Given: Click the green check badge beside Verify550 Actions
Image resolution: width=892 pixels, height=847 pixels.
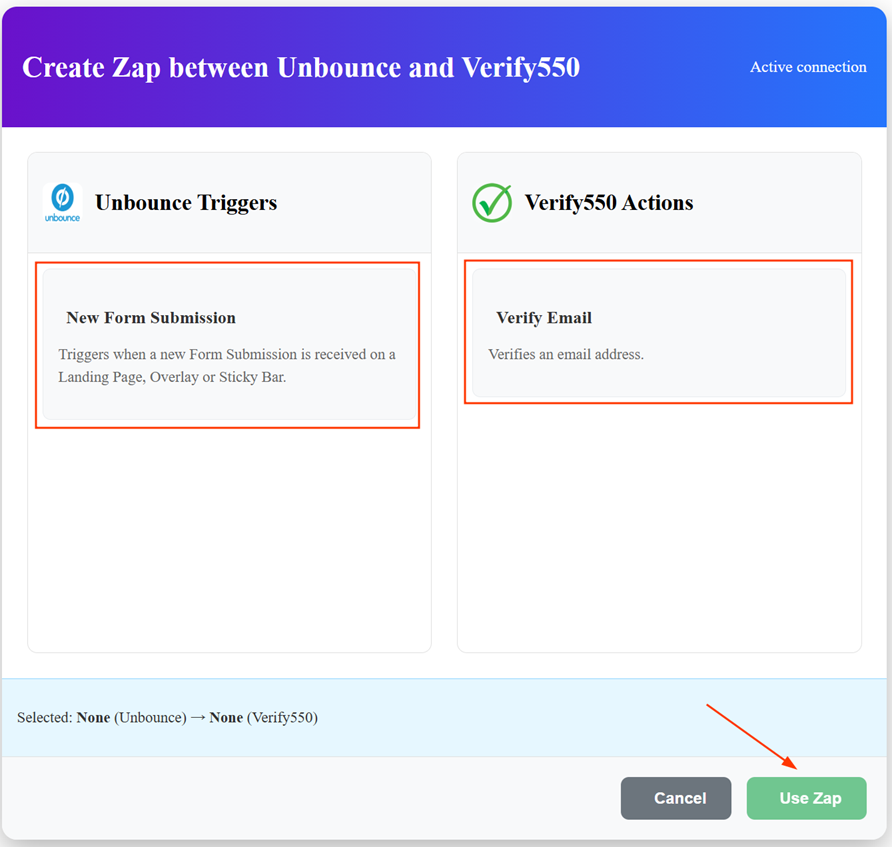Looking at the screenshot, I should [x=491, y=202].
